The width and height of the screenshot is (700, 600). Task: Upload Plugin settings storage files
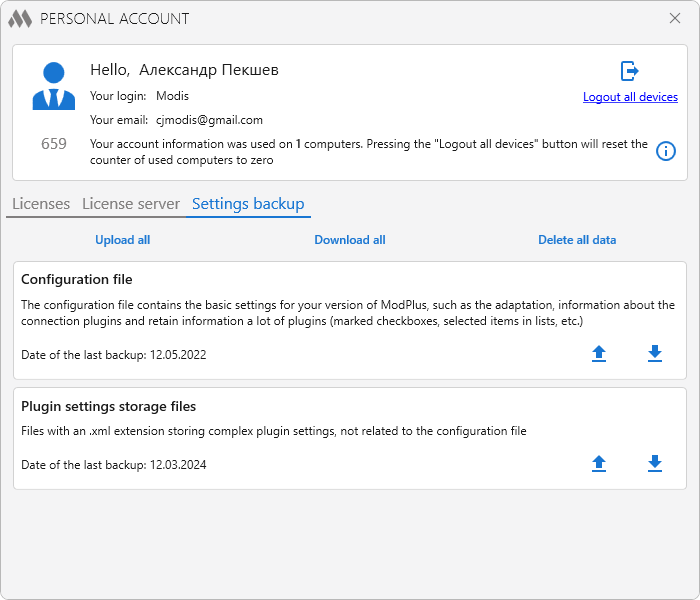(x=599, y=464)
